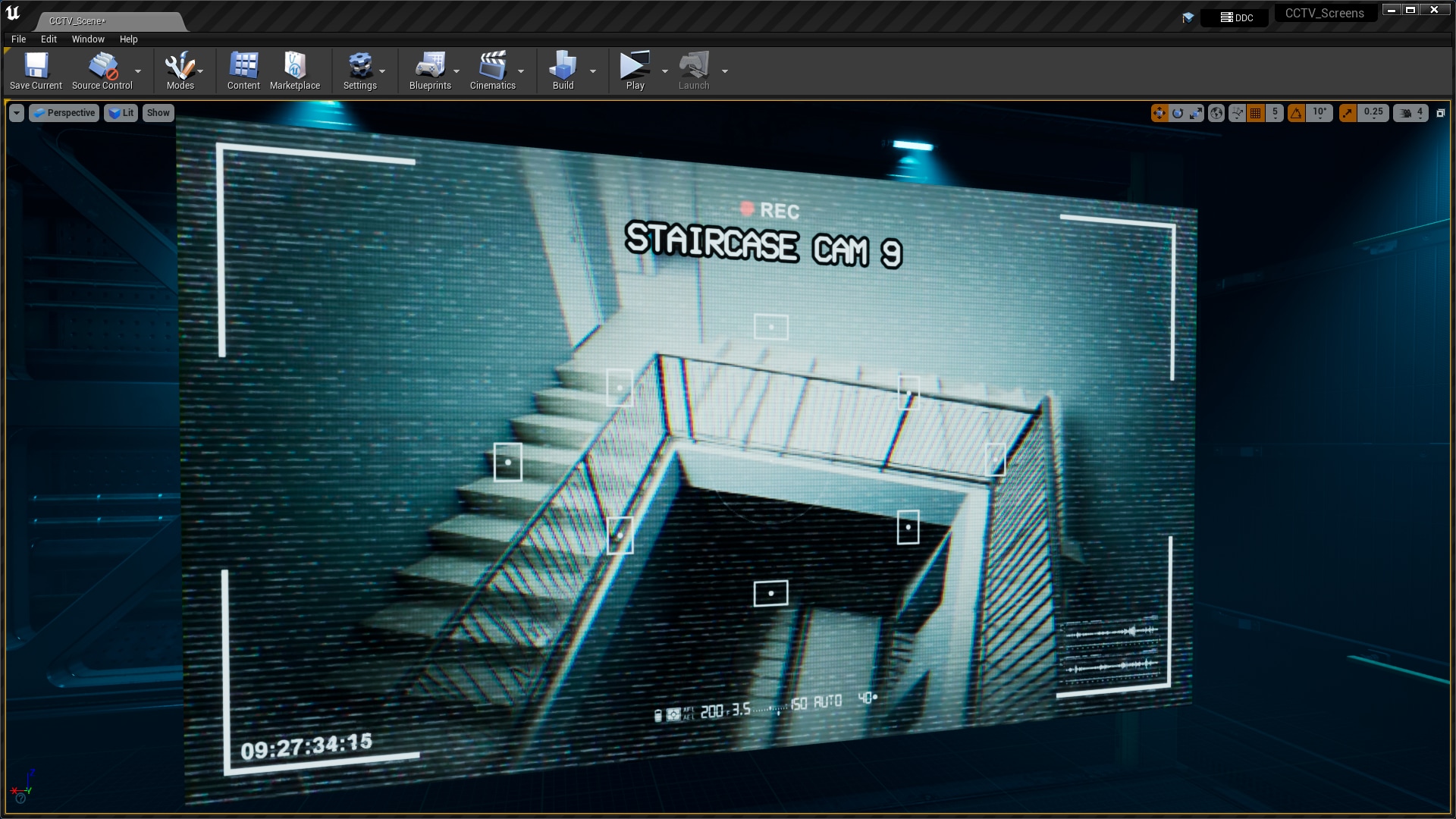The width and height of the screenshot is (1456, 819).
Task: Open the Marketplace
Action: [295, 70]
